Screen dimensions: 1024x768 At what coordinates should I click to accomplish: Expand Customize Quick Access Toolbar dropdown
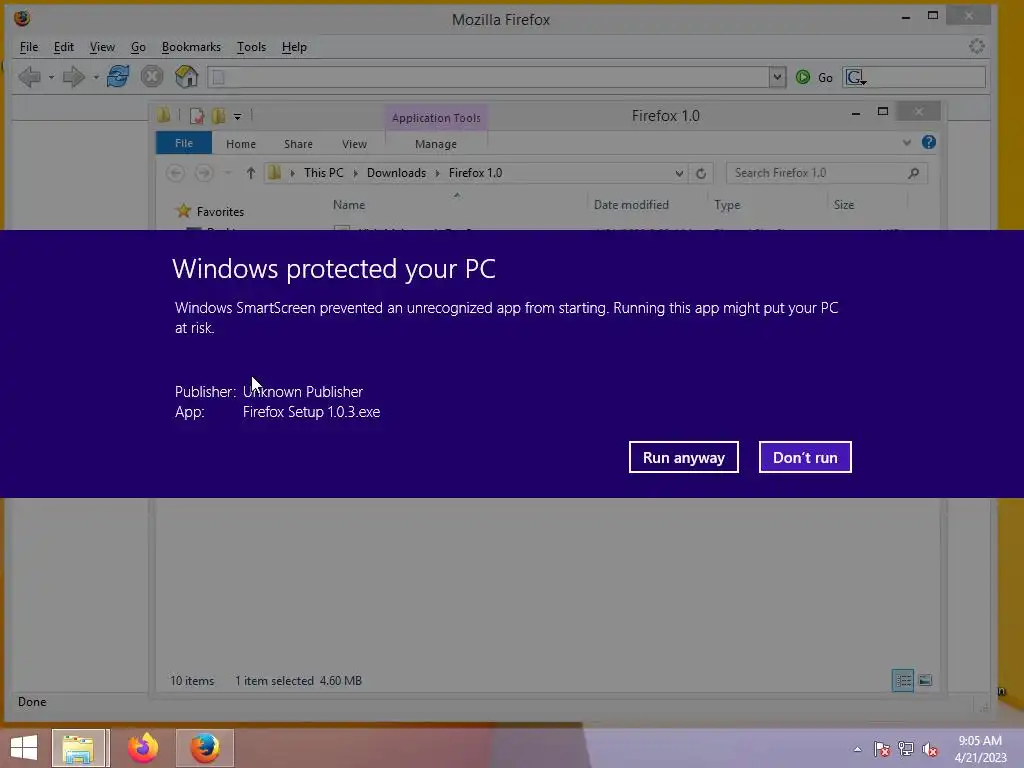coord(238,117)
